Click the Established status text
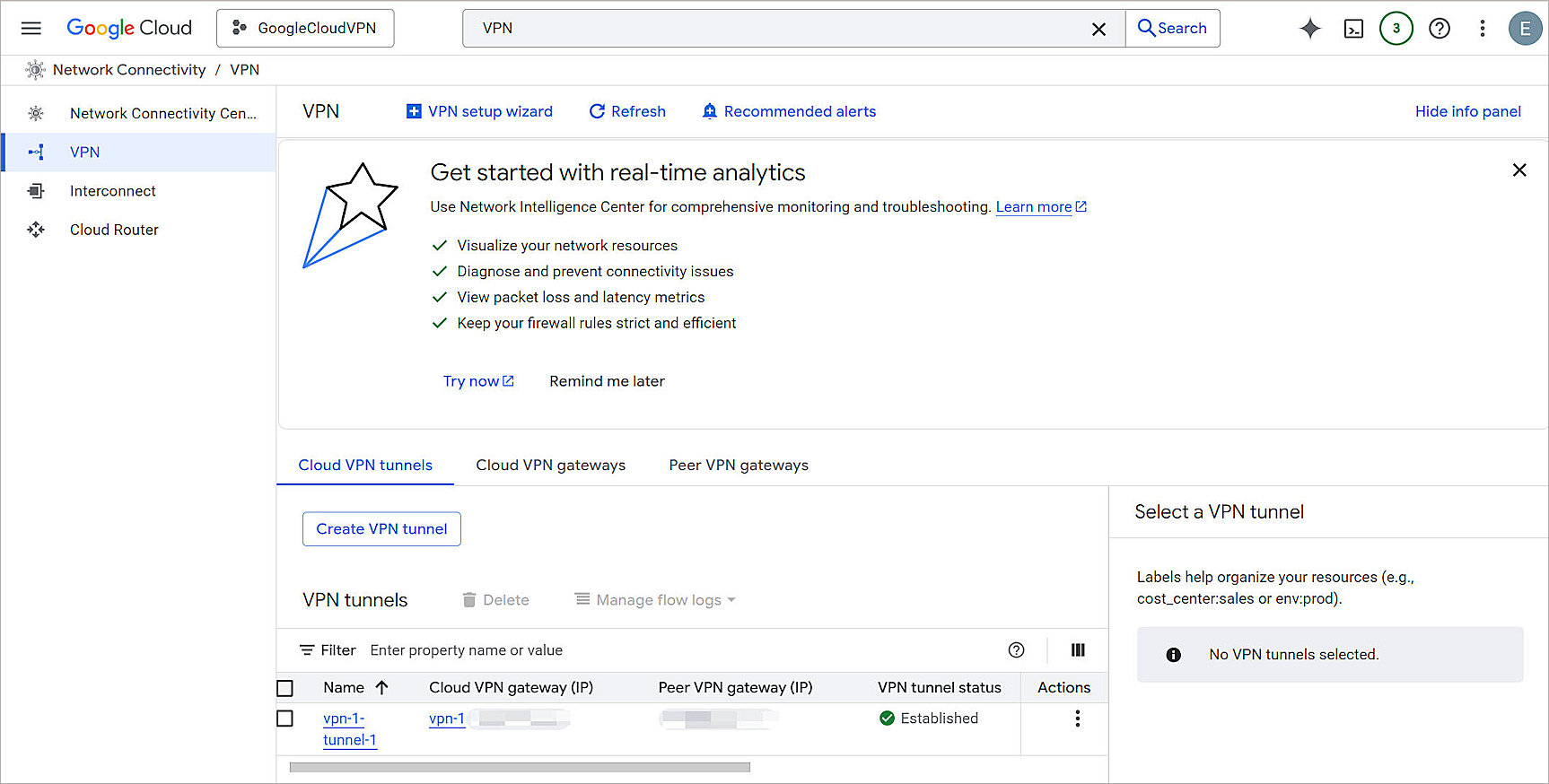This screenshot has height=784, width=1549. 939,719
